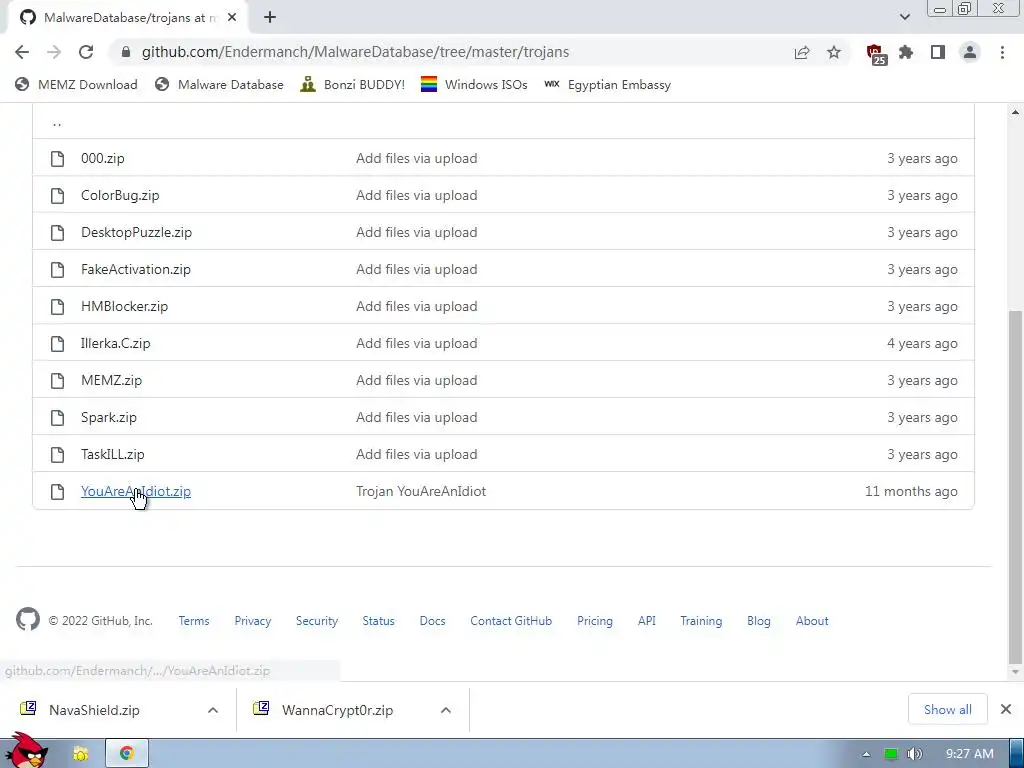Open the Status footer link
1024x768 pixels.
[379, 621]
